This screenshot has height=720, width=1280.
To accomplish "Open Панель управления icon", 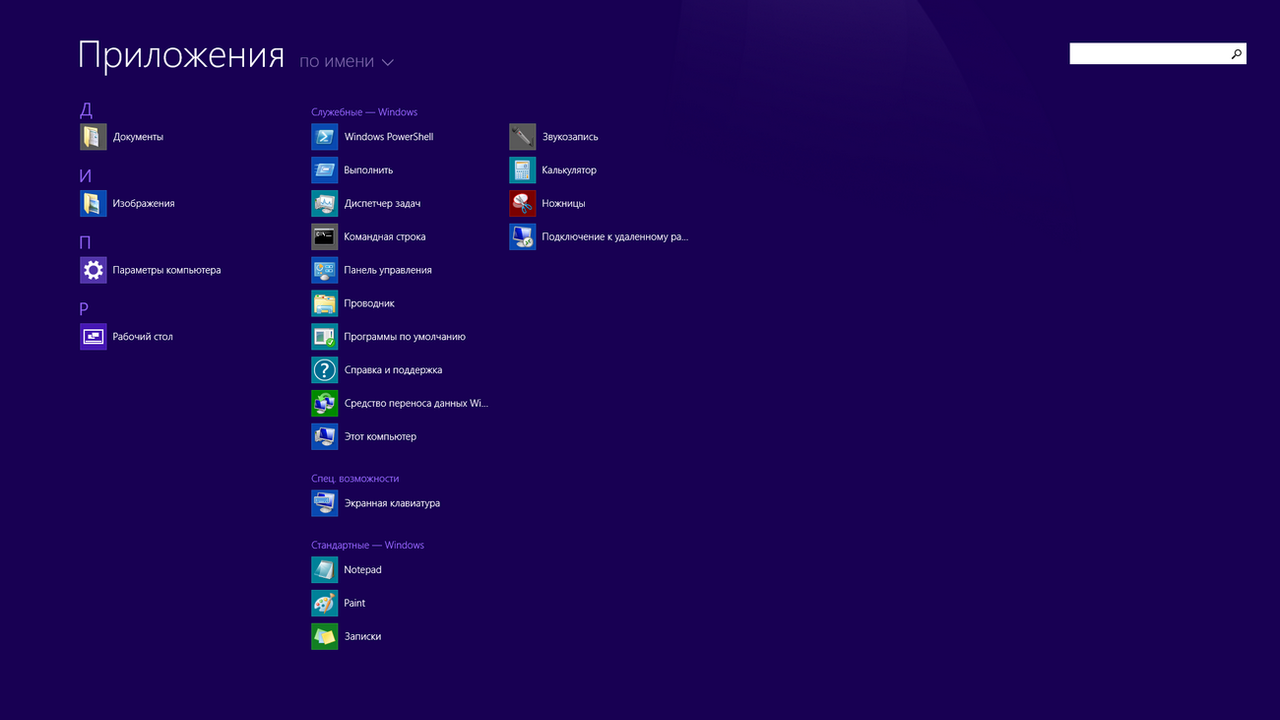I will (x=325, y=270).
